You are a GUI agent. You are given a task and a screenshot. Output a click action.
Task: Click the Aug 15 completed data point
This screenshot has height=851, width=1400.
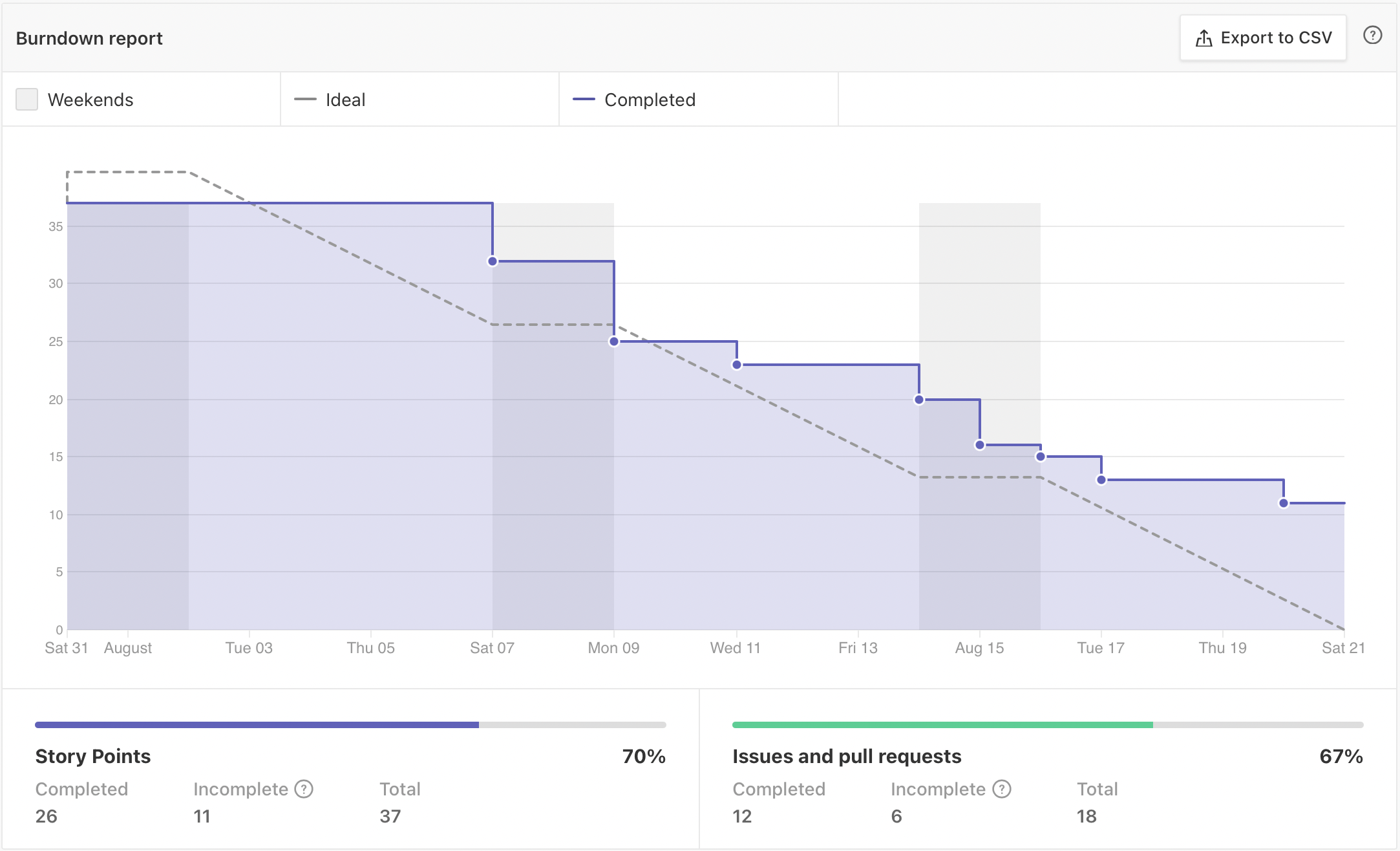[x=980, y=445]
